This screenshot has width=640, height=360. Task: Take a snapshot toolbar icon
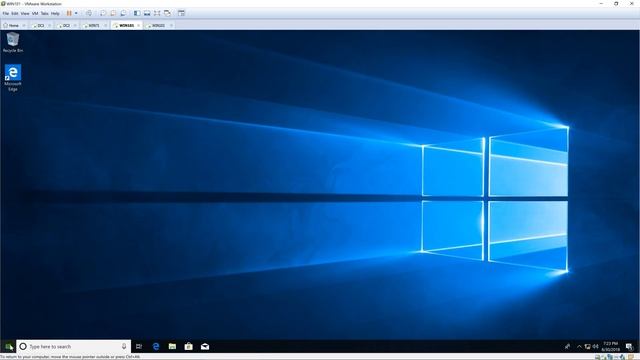coord(103,13)
